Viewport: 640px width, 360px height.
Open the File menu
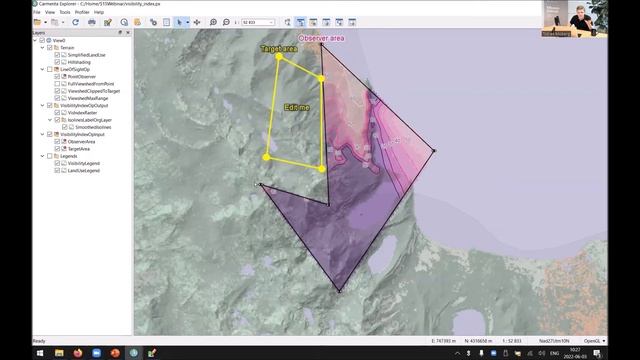click(37, 12)
